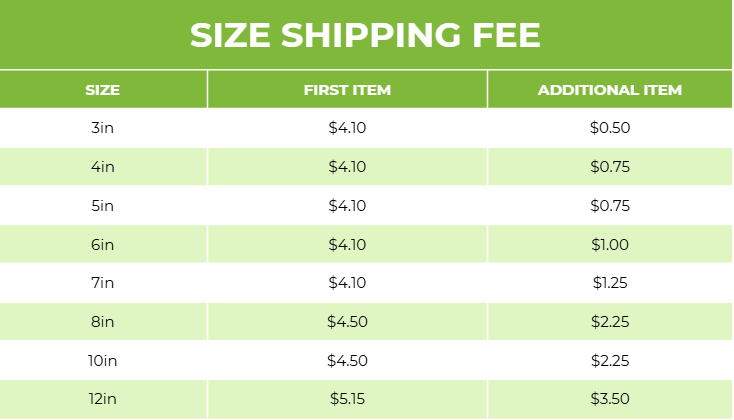
Task: Select the 4in size cell
Action: [103, 167]
